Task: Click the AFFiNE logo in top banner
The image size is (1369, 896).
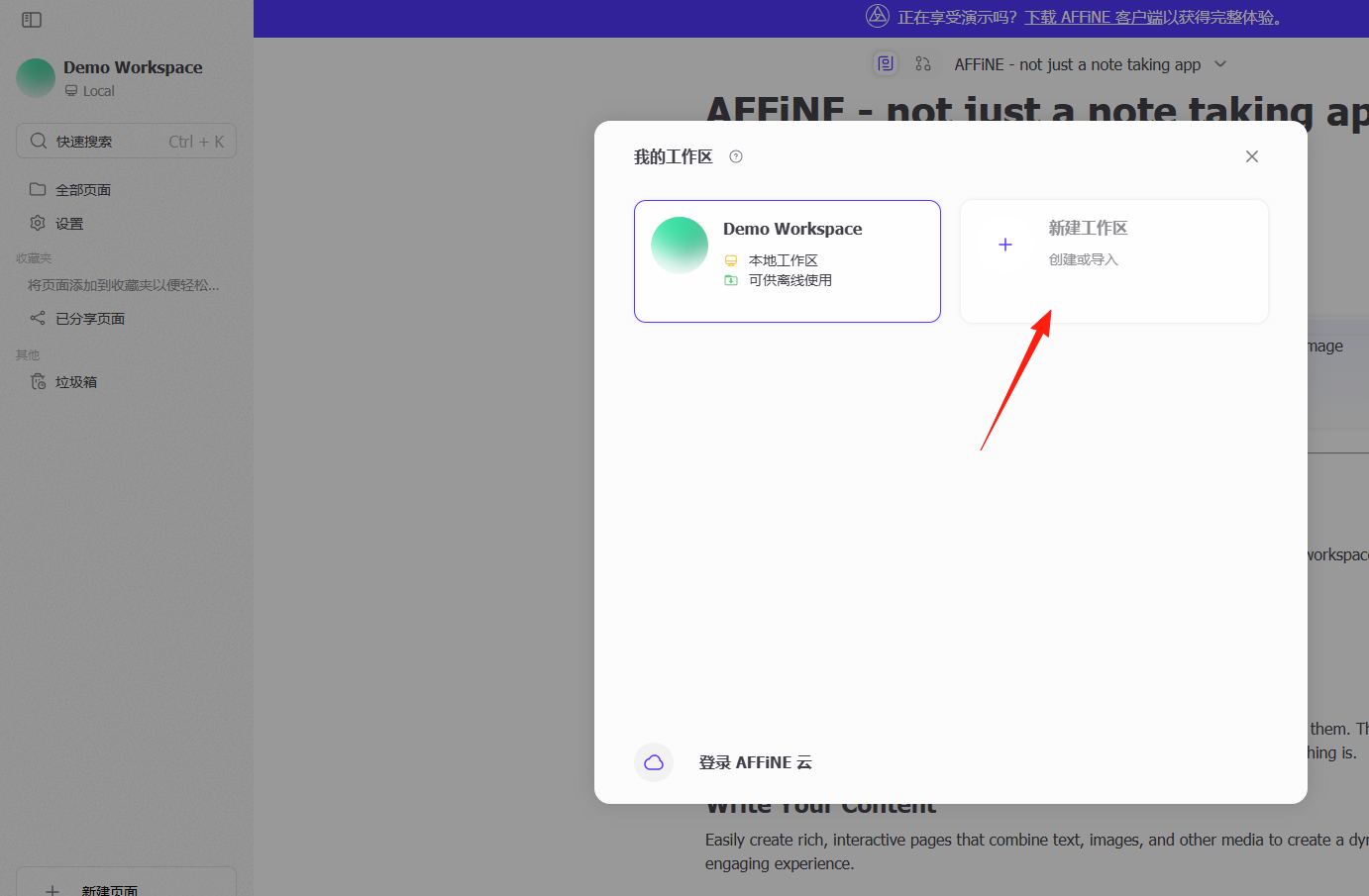Action: click(x=878, y=16)
